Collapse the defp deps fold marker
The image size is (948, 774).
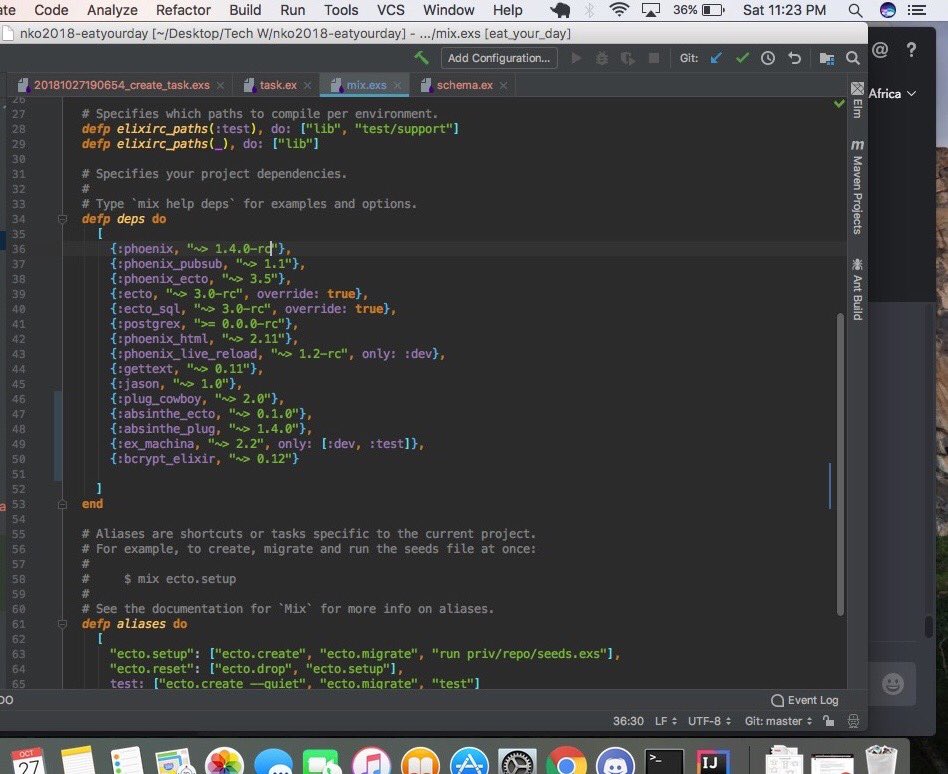click(x=62, y=219)
